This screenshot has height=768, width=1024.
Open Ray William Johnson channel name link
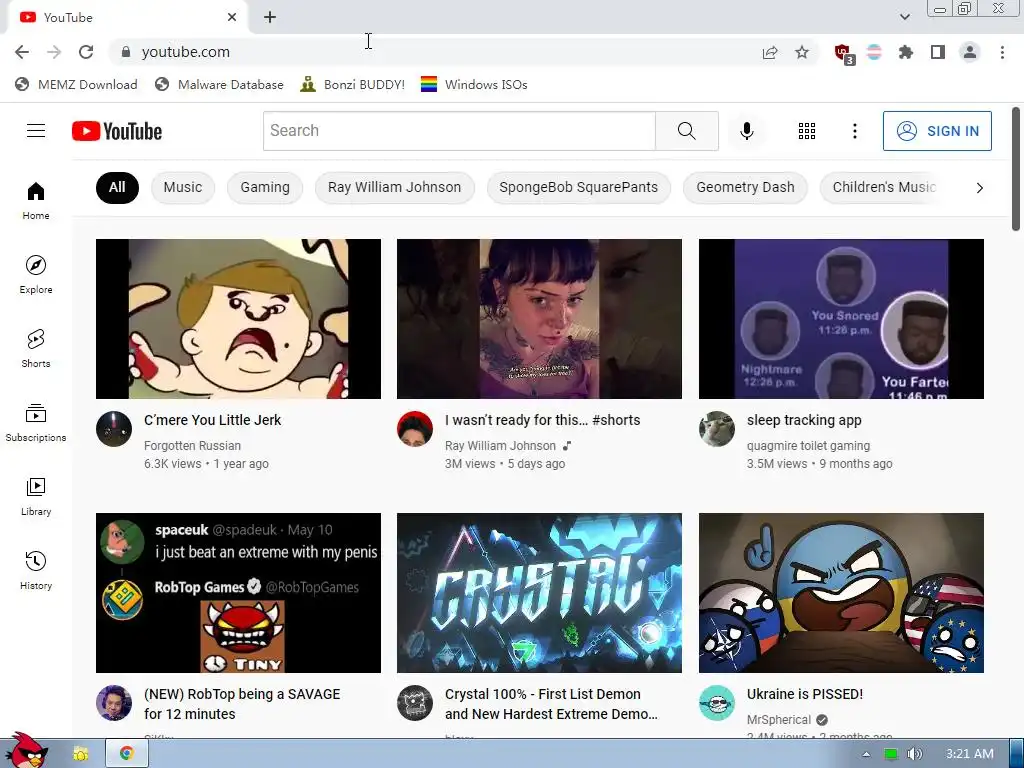coord(500,445)
